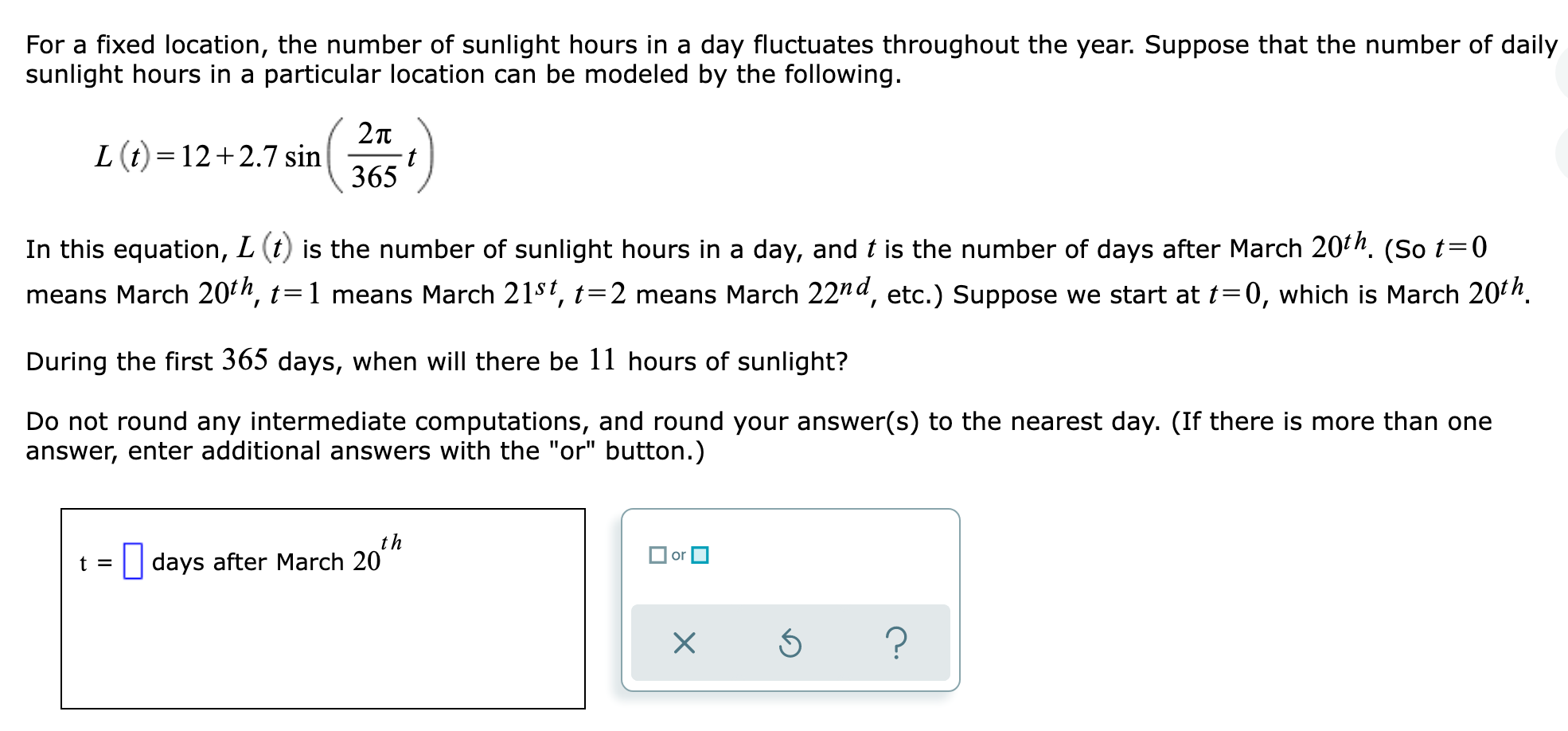
Task: Click inside the t = answer entry box
Action: click(131, 561)
